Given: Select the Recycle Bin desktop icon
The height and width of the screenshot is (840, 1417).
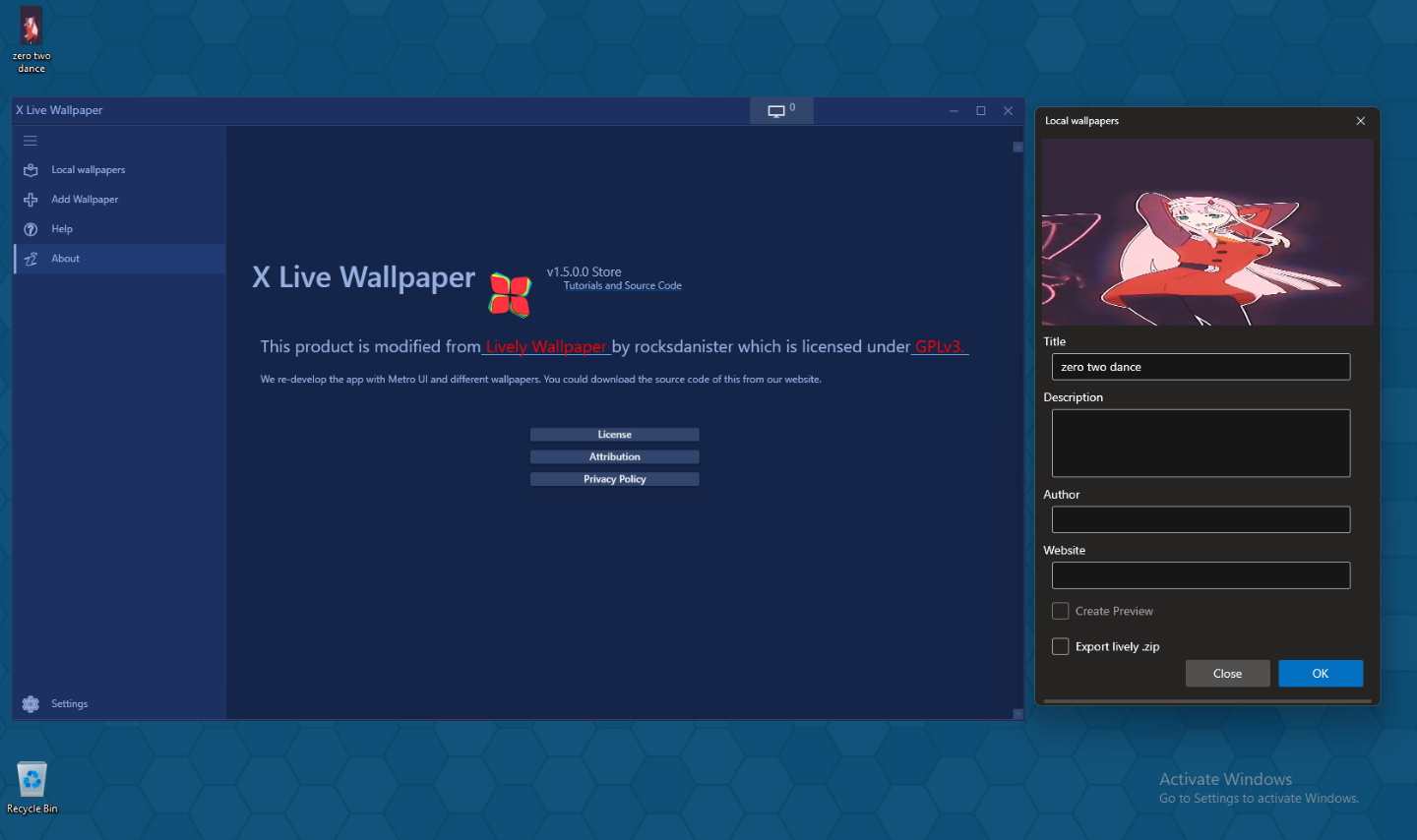Looking at the screenshot, I should (32, 787).
